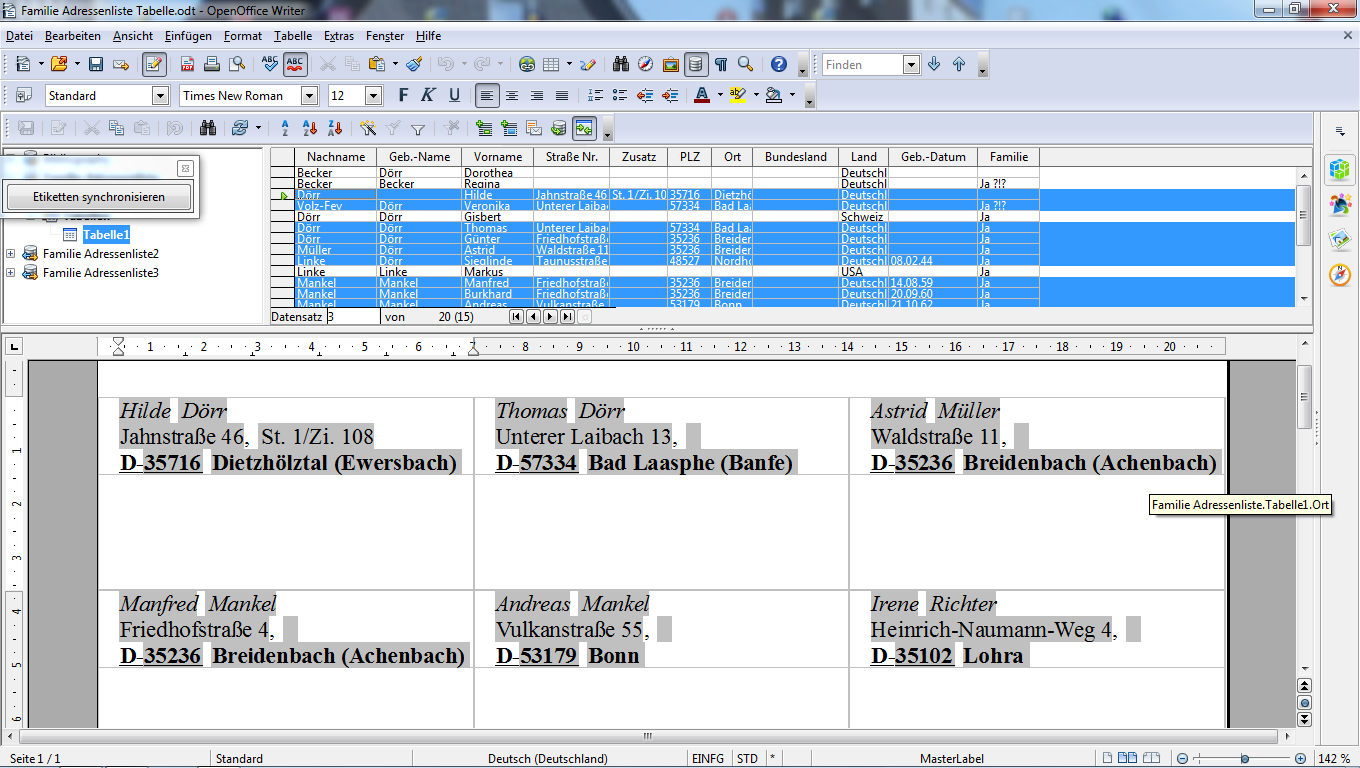Open the Navigator compass icon

(646, 64)
